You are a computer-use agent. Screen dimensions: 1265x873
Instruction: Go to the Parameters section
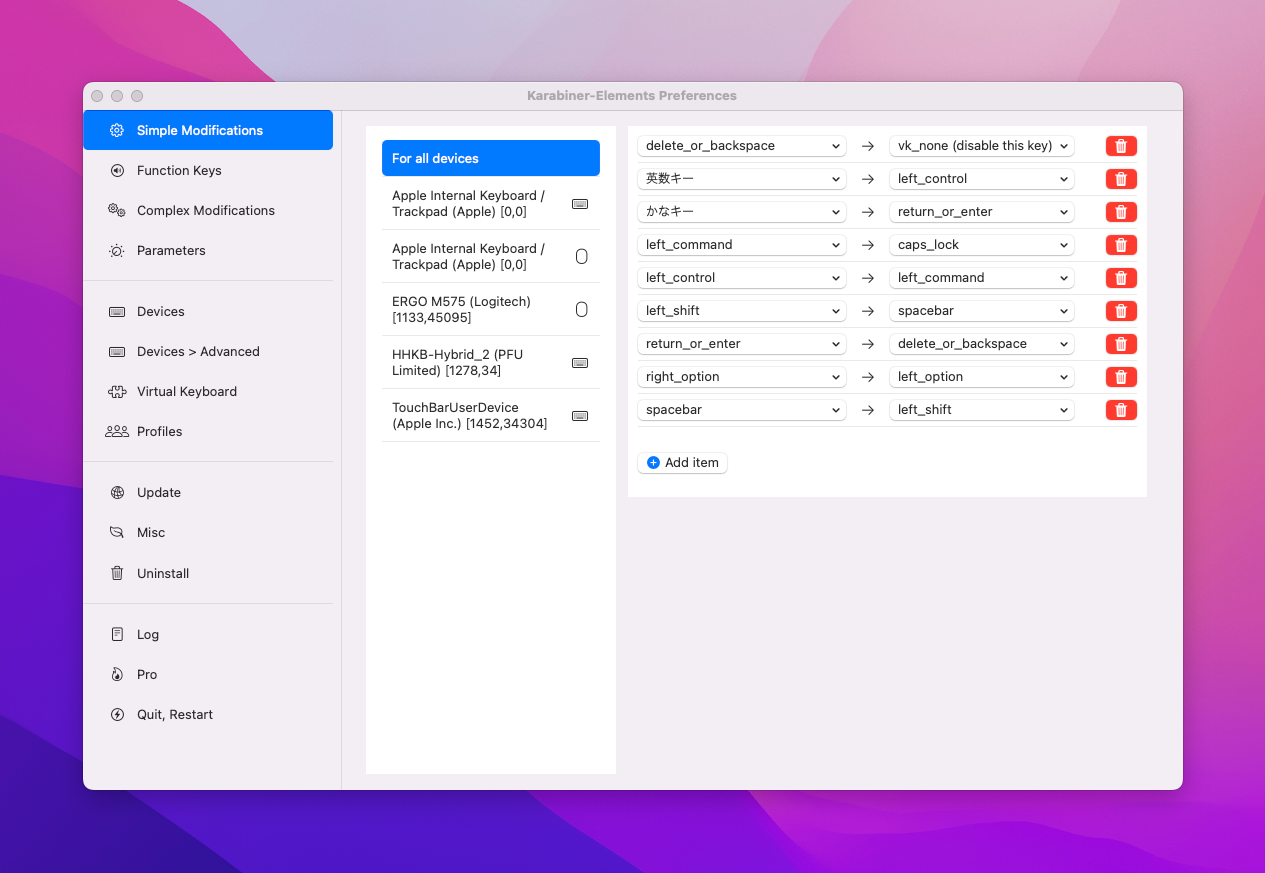(208, 250)
